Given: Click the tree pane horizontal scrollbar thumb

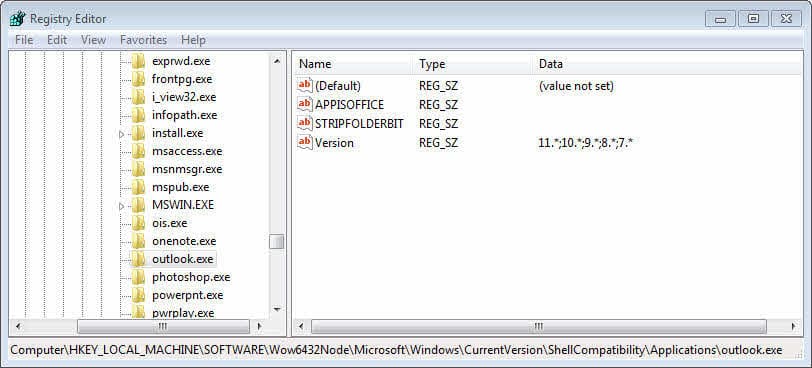Looking at the screenshot, I should pyautogui.click(x=163, y=327).
